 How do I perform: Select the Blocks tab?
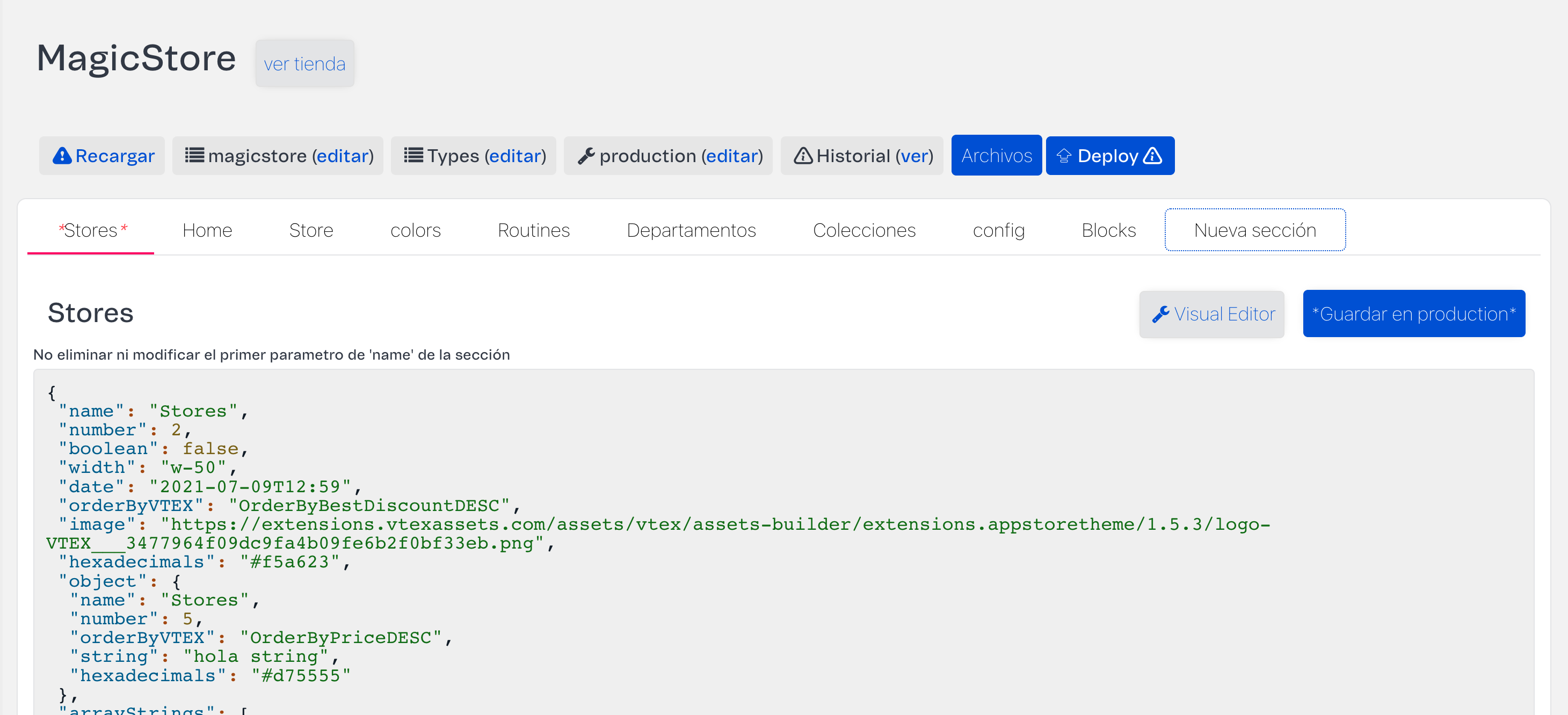[x=1108, y=230]
